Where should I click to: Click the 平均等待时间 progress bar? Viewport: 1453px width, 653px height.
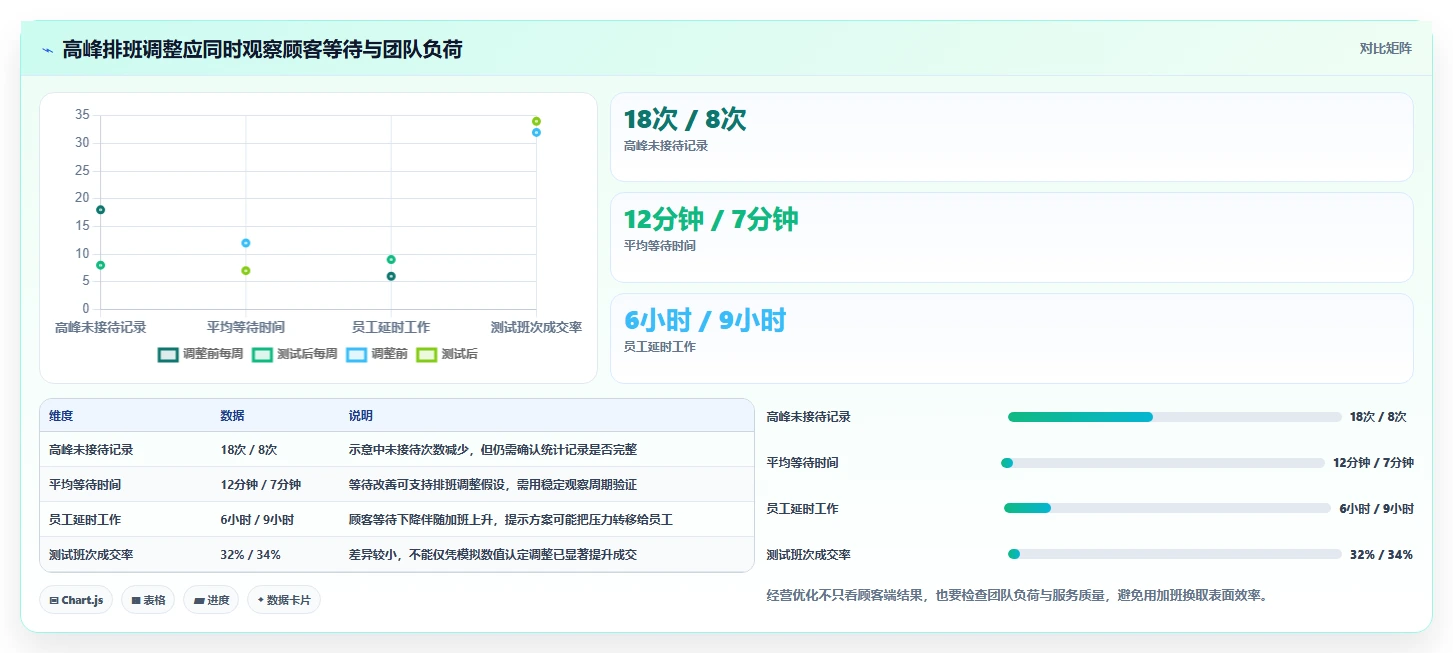click(x=1162, y=463)
